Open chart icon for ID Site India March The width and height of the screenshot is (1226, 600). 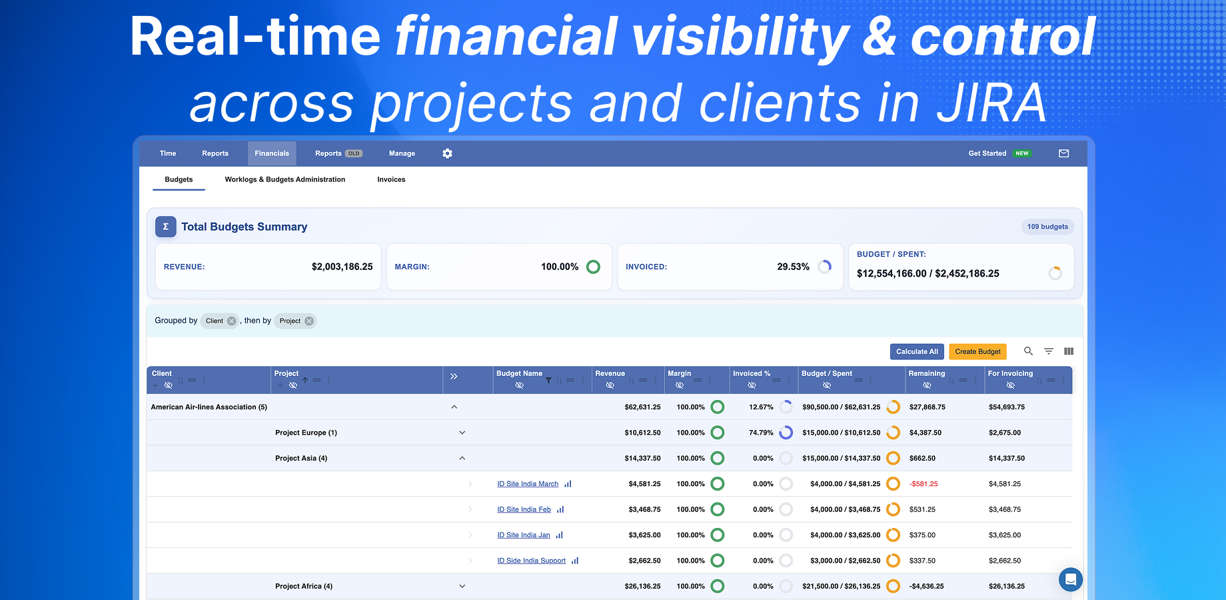pyautogui.click(x=568, y=484)
